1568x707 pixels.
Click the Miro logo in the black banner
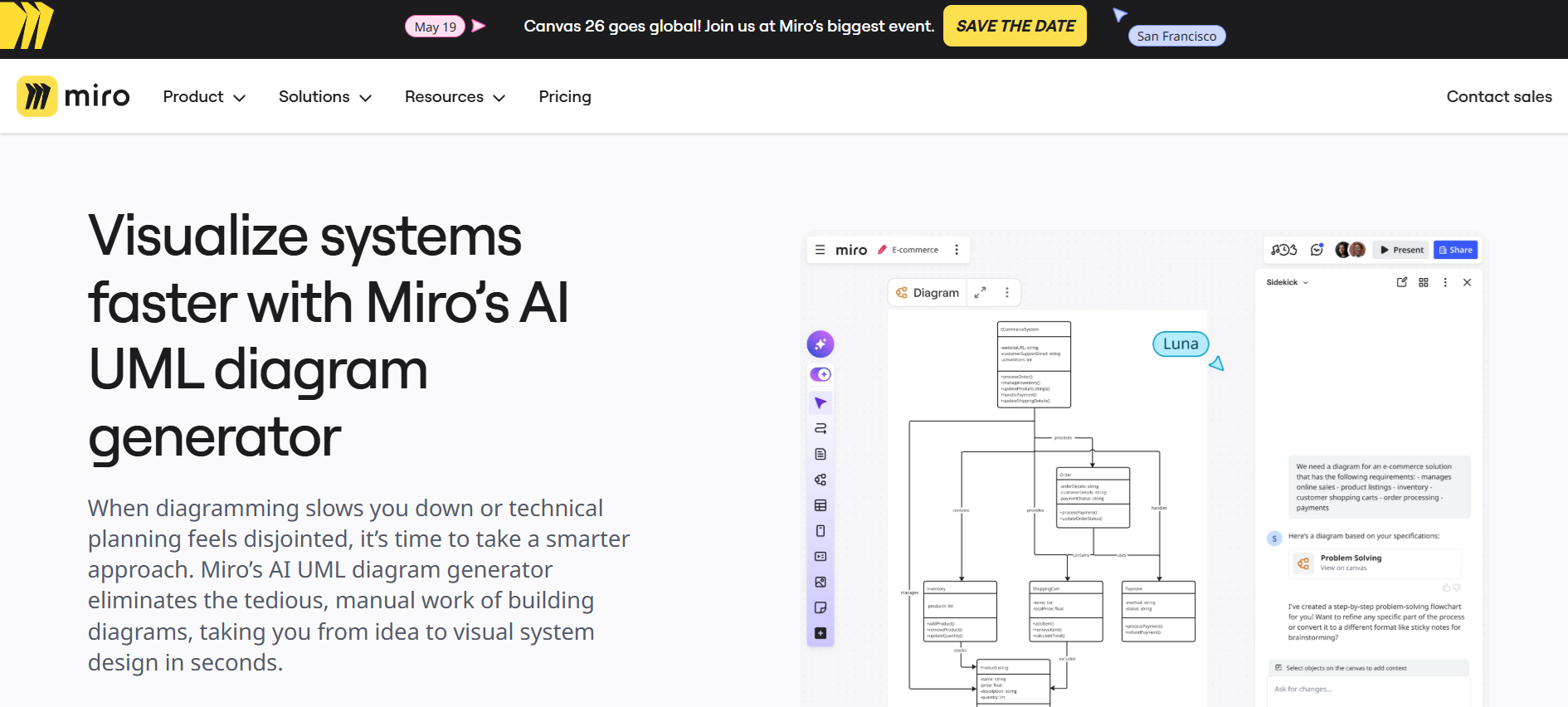pos(27,25)
